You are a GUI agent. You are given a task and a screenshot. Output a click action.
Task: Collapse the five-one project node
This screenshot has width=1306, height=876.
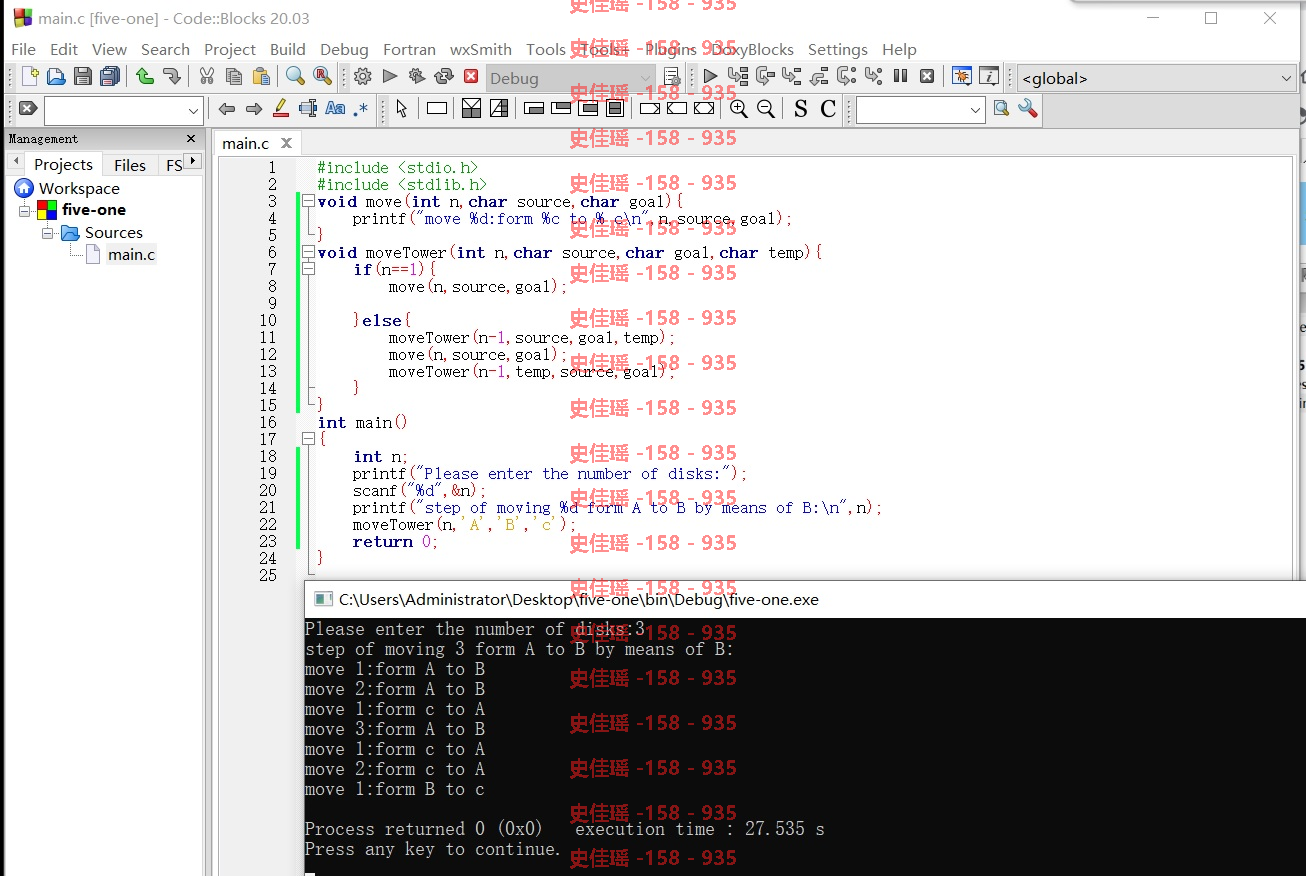click(x=25, y=210)
